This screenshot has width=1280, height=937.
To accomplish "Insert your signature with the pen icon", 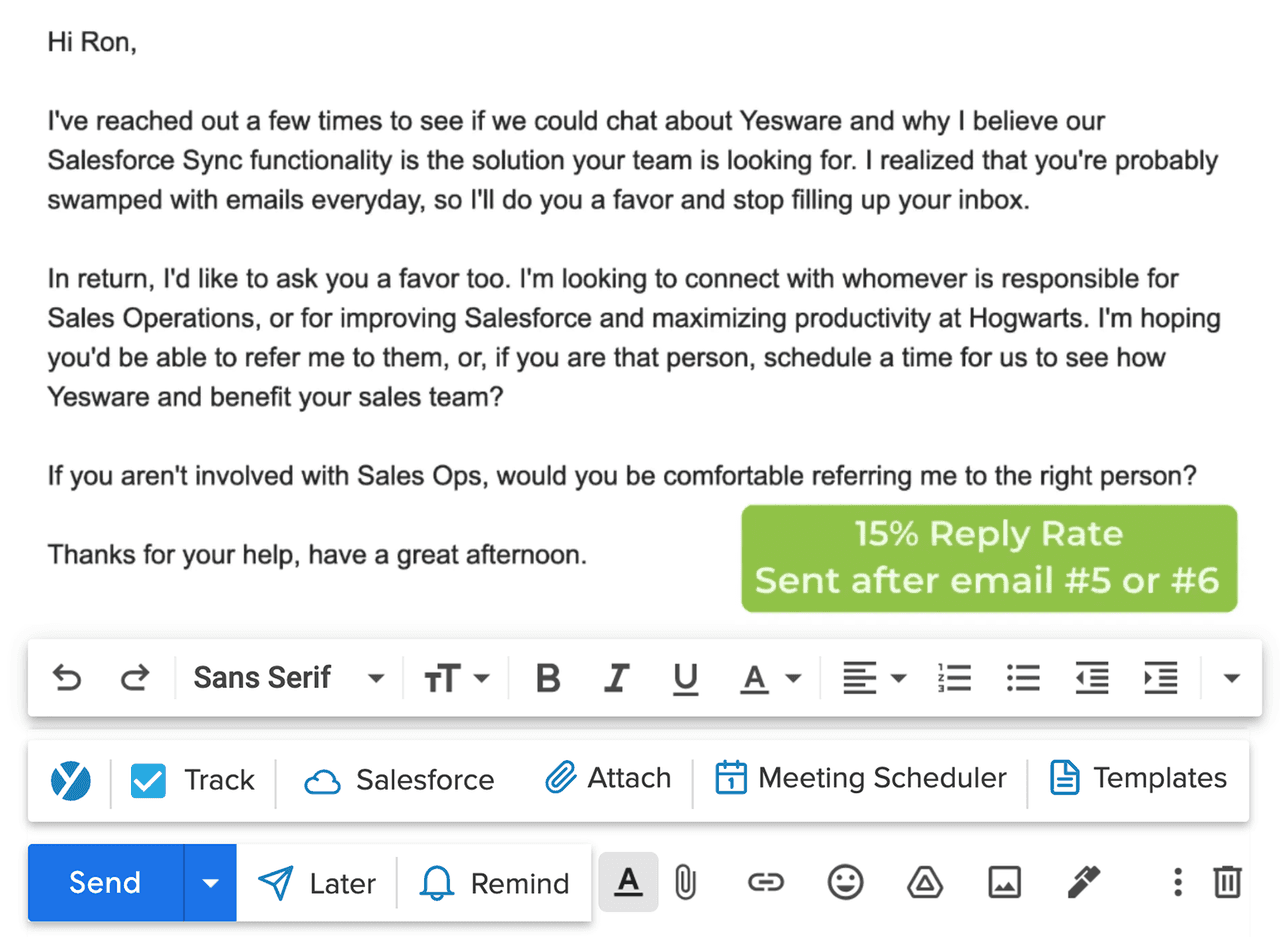I will (1084, 882).
